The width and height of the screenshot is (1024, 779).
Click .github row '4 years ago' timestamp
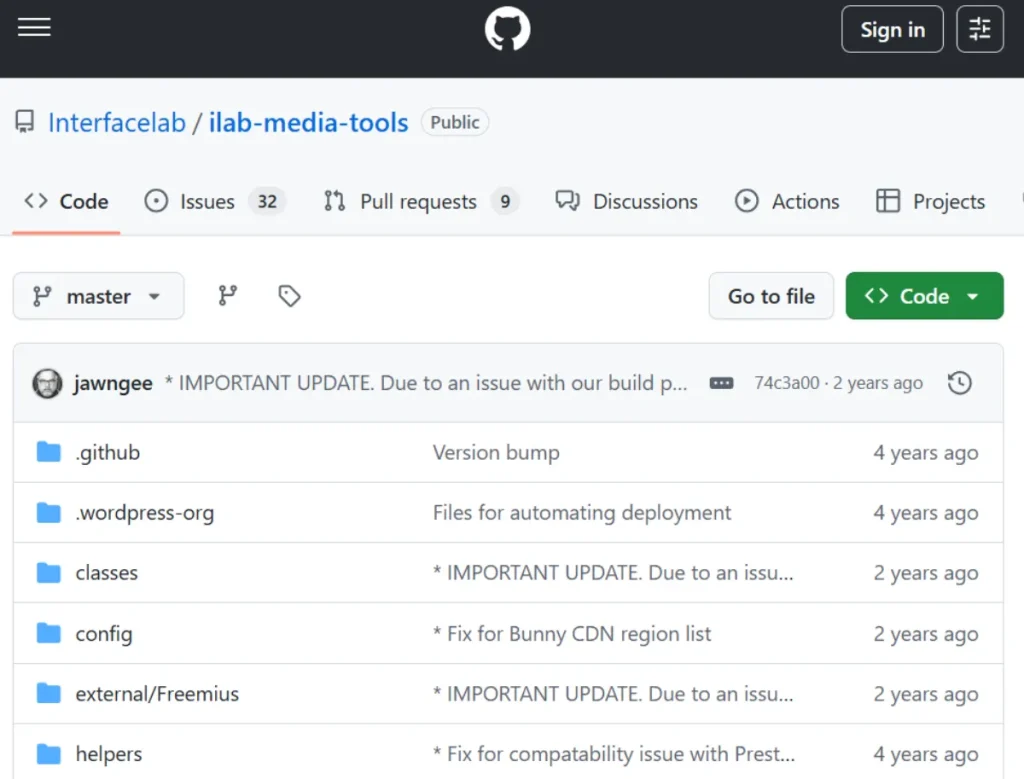(926, 453)
